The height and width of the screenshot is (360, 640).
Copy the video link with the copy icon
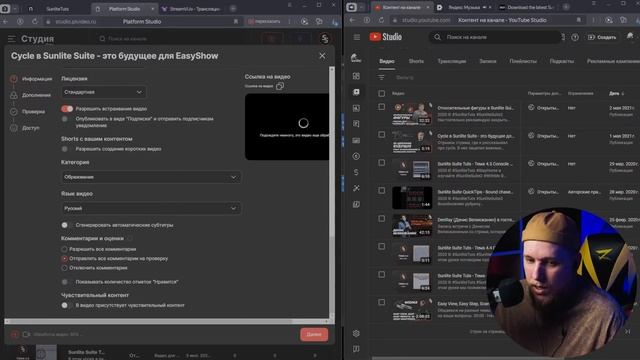(x=280, y=86)
